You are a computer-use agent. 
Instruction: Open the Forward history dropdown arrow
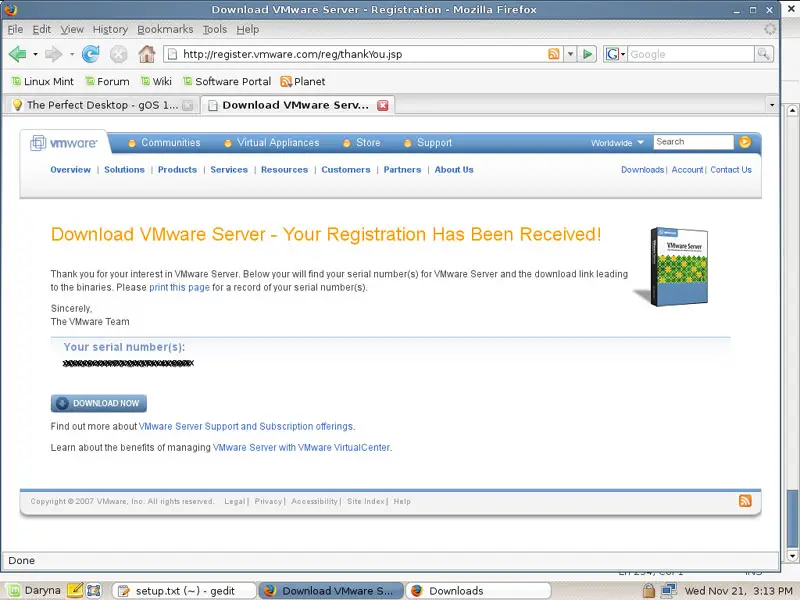72,54
